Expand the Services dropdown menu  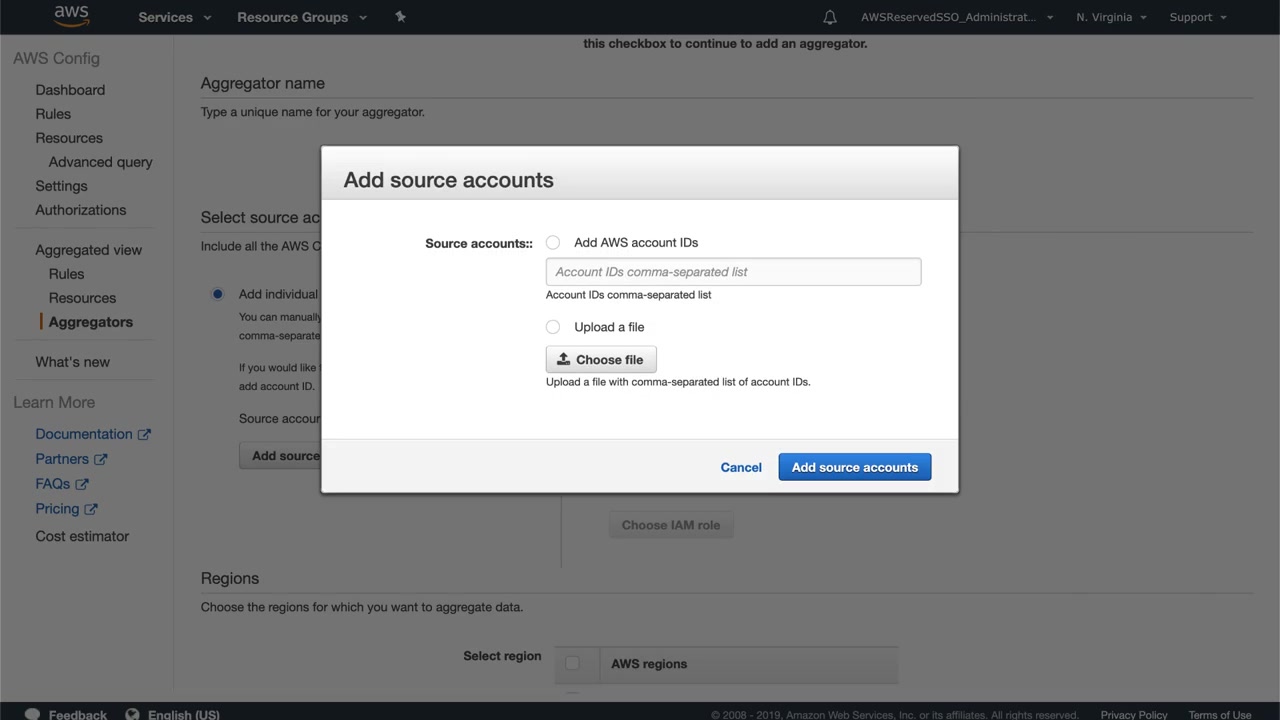coord(175,17)
